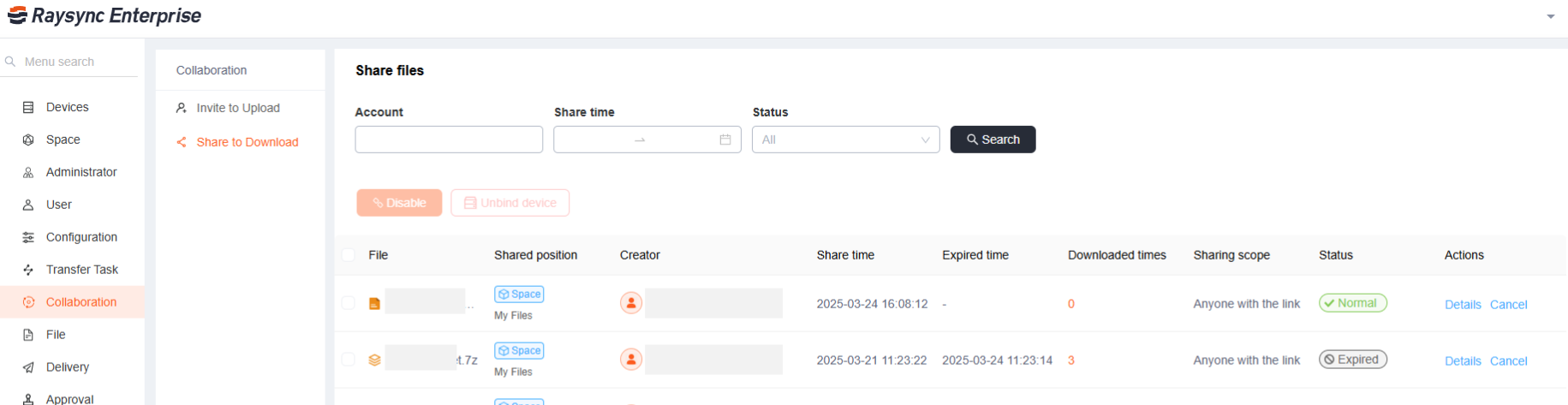
Task: Click the Configuration sliders icon
Action: [28, 237]
